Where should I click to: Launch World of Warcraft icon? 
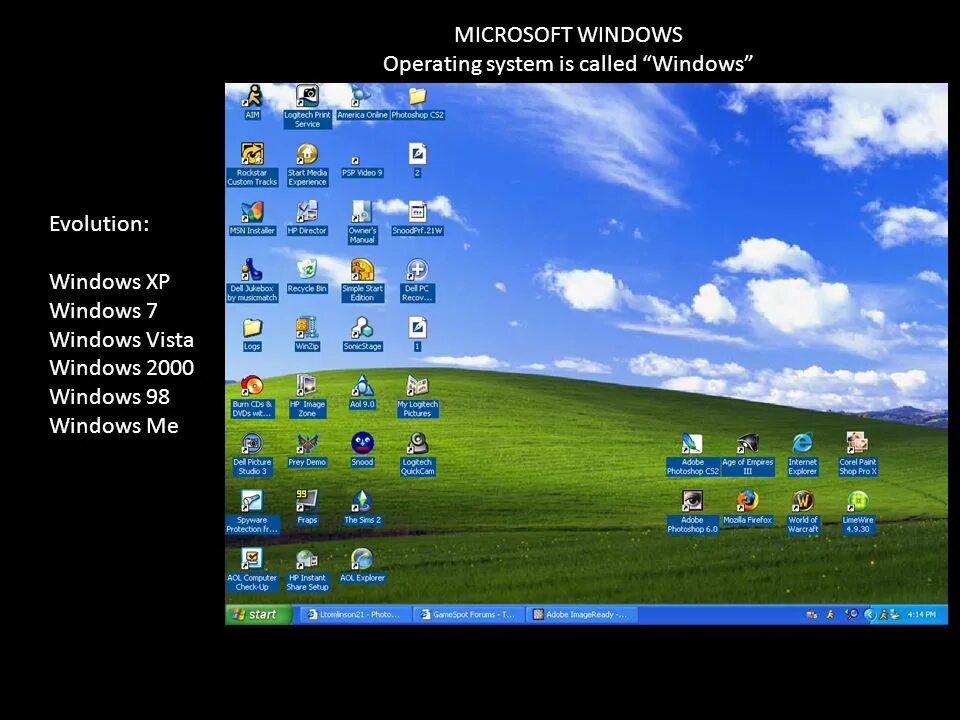point(803,511)
